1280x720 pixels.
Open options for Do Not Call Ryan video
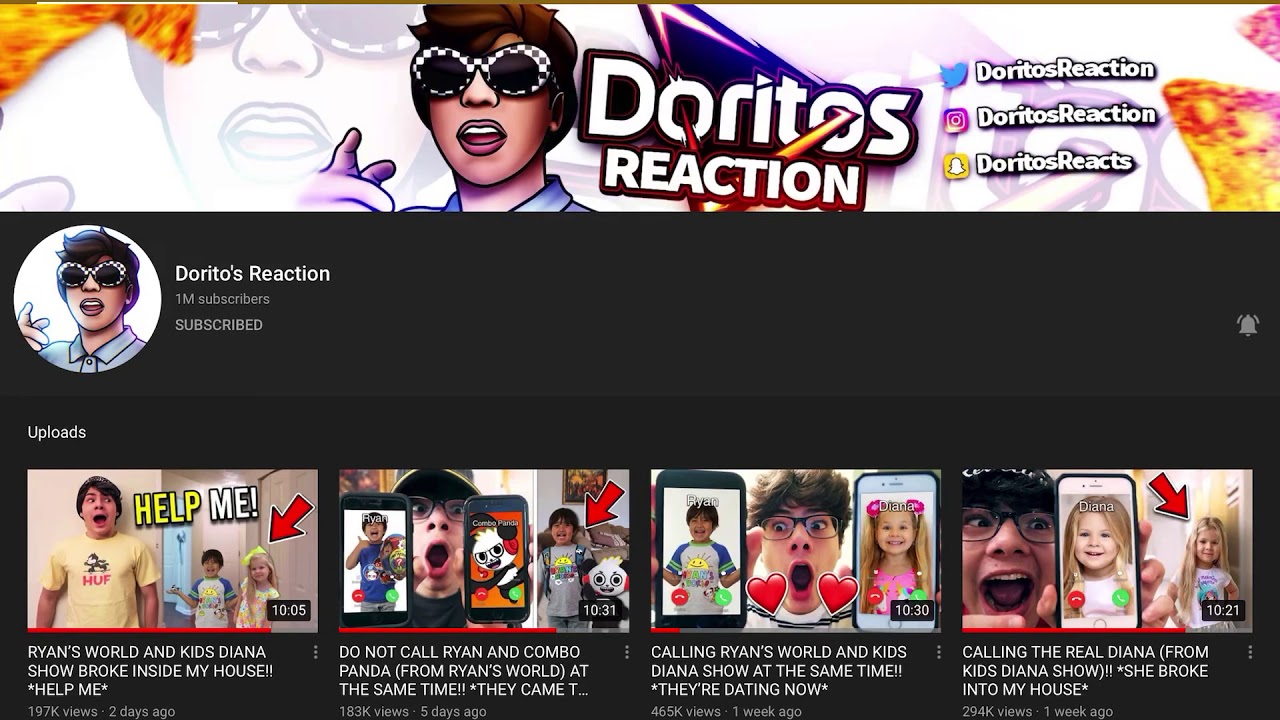pos(627,652)
